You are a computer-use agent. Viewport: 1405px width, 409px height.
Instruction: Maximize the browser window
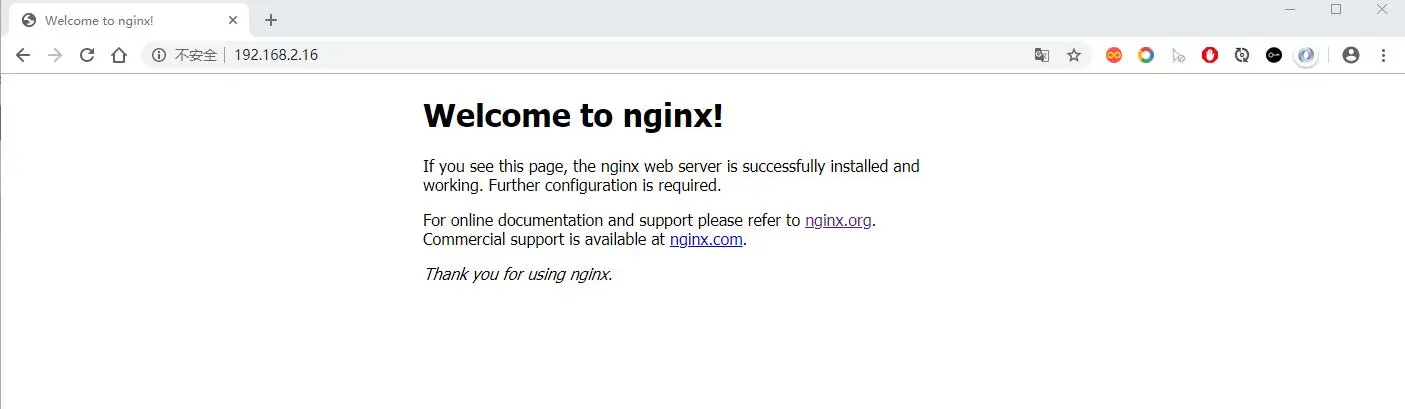[1336, 9]
